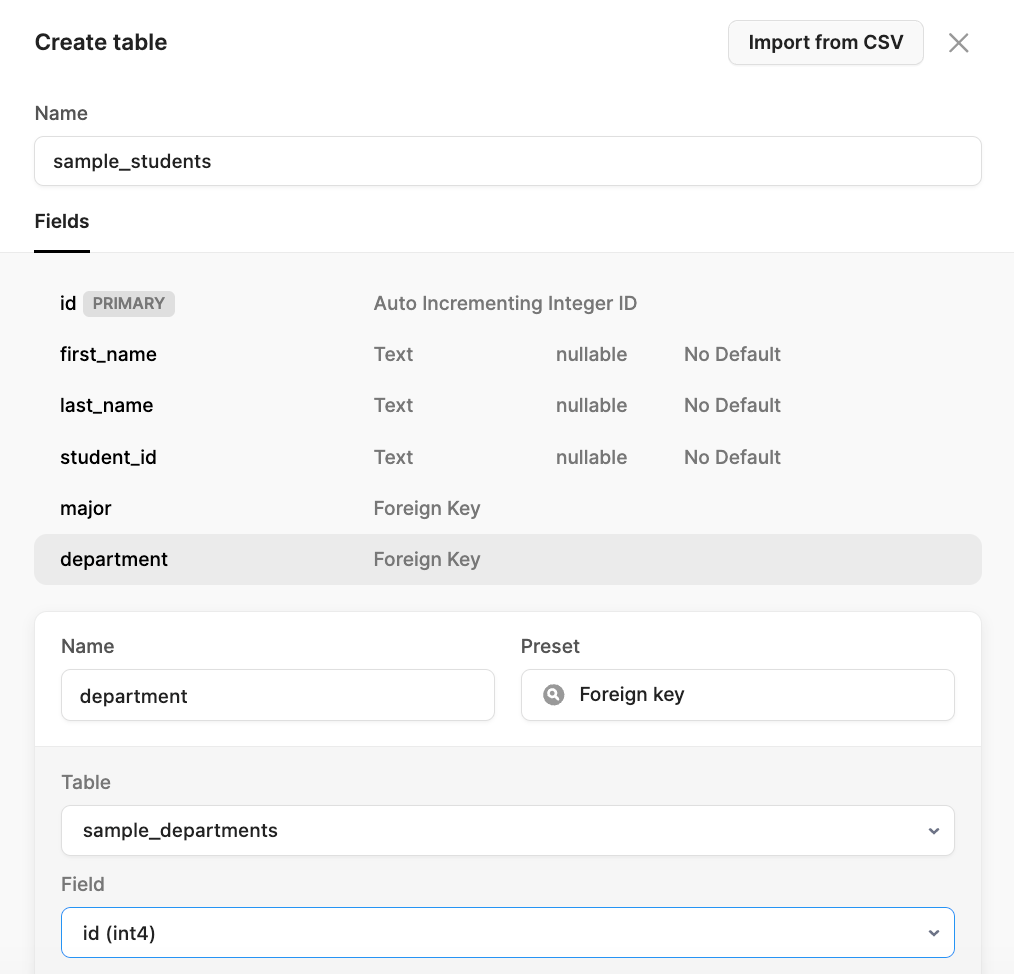Screen dimensions: 1014x974
Task: Click nullable label of first_name row
Action: 591,354
